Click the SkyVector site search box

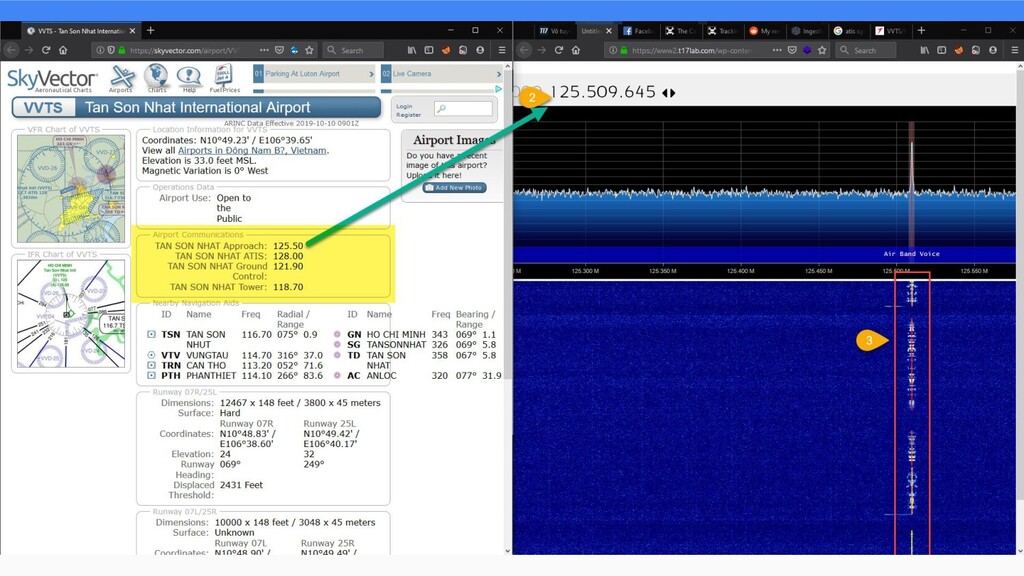(x=463, y=108)
